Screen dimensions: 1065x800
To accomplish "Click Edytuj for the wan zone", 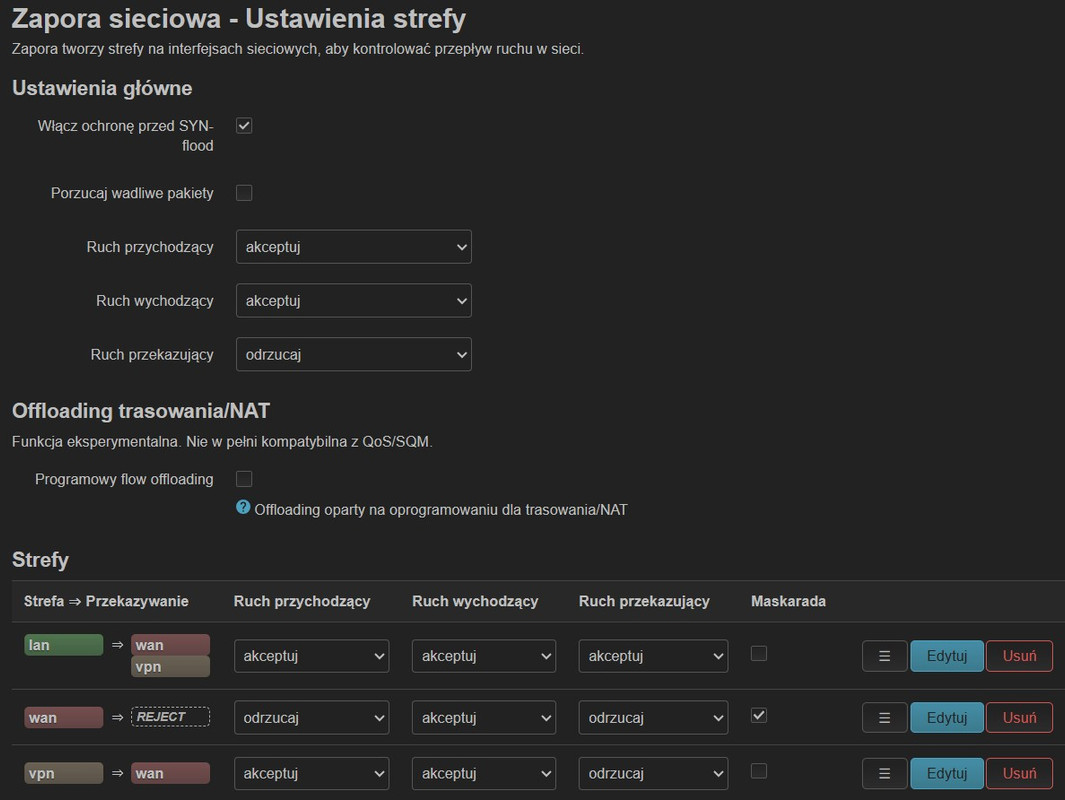I will [x=947, y=718].
